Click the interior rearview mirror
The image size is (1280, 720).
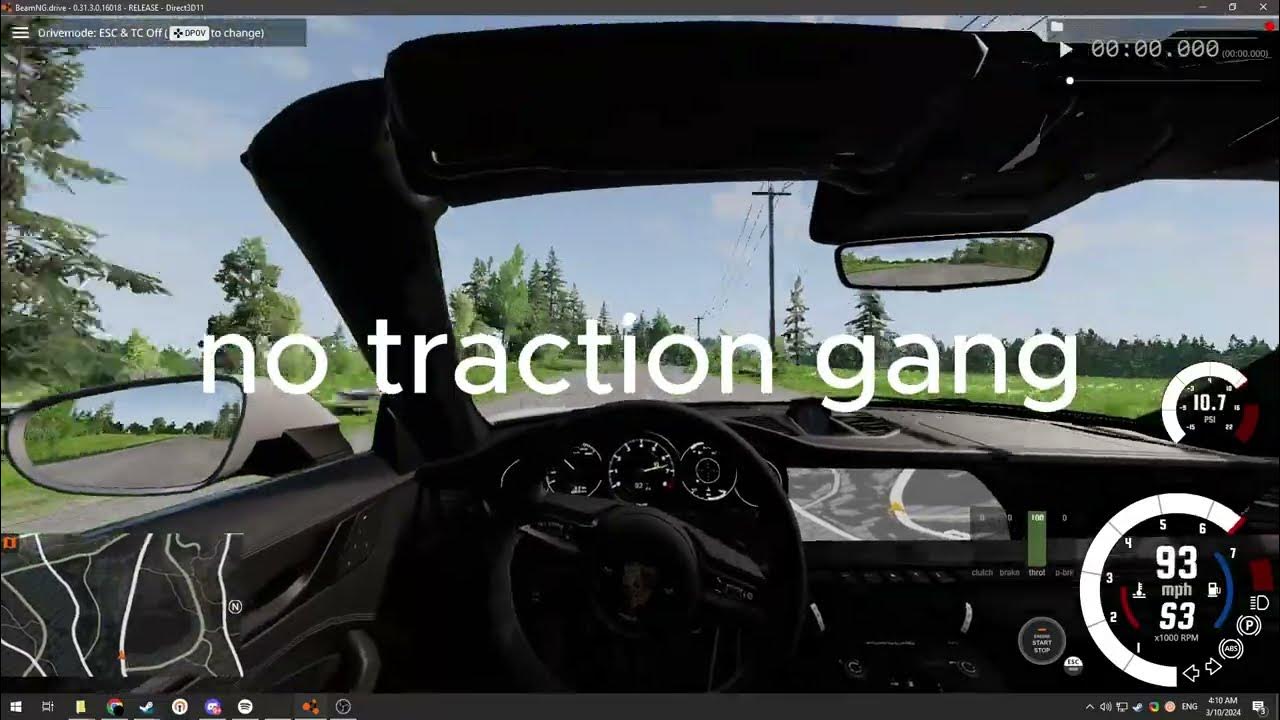[x=943, y=261]
